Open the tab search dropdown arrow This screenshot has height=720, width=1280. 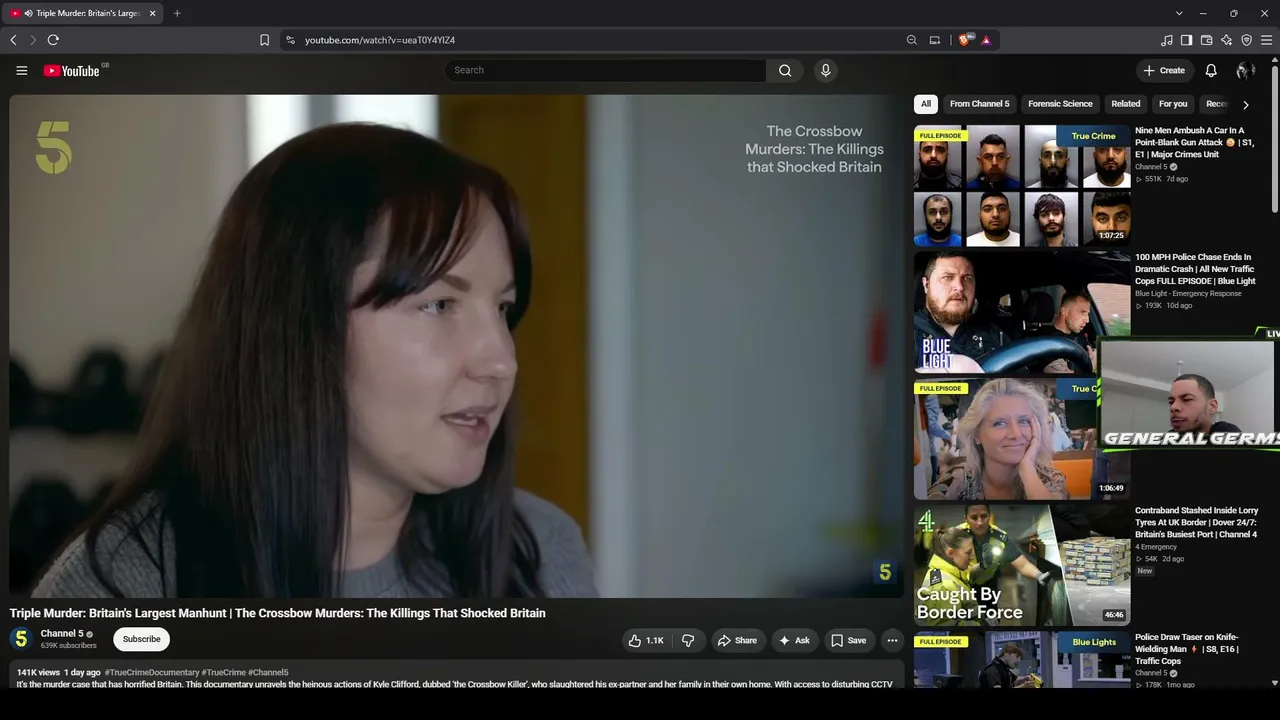pyautogui.click(x=1179, y=13)
